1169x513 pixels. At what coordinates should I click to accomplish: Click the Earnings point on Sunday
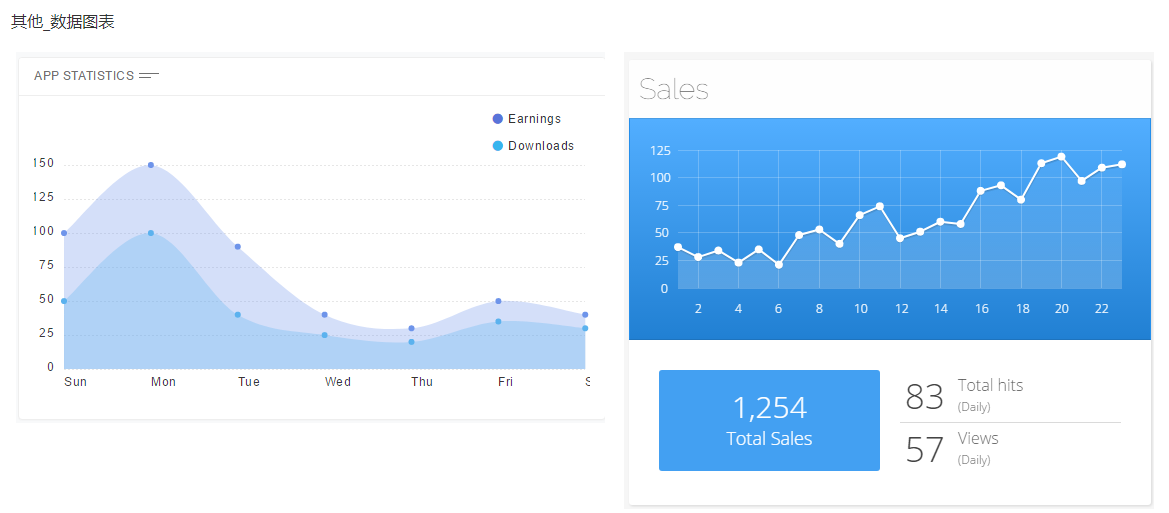coord(64,233)
